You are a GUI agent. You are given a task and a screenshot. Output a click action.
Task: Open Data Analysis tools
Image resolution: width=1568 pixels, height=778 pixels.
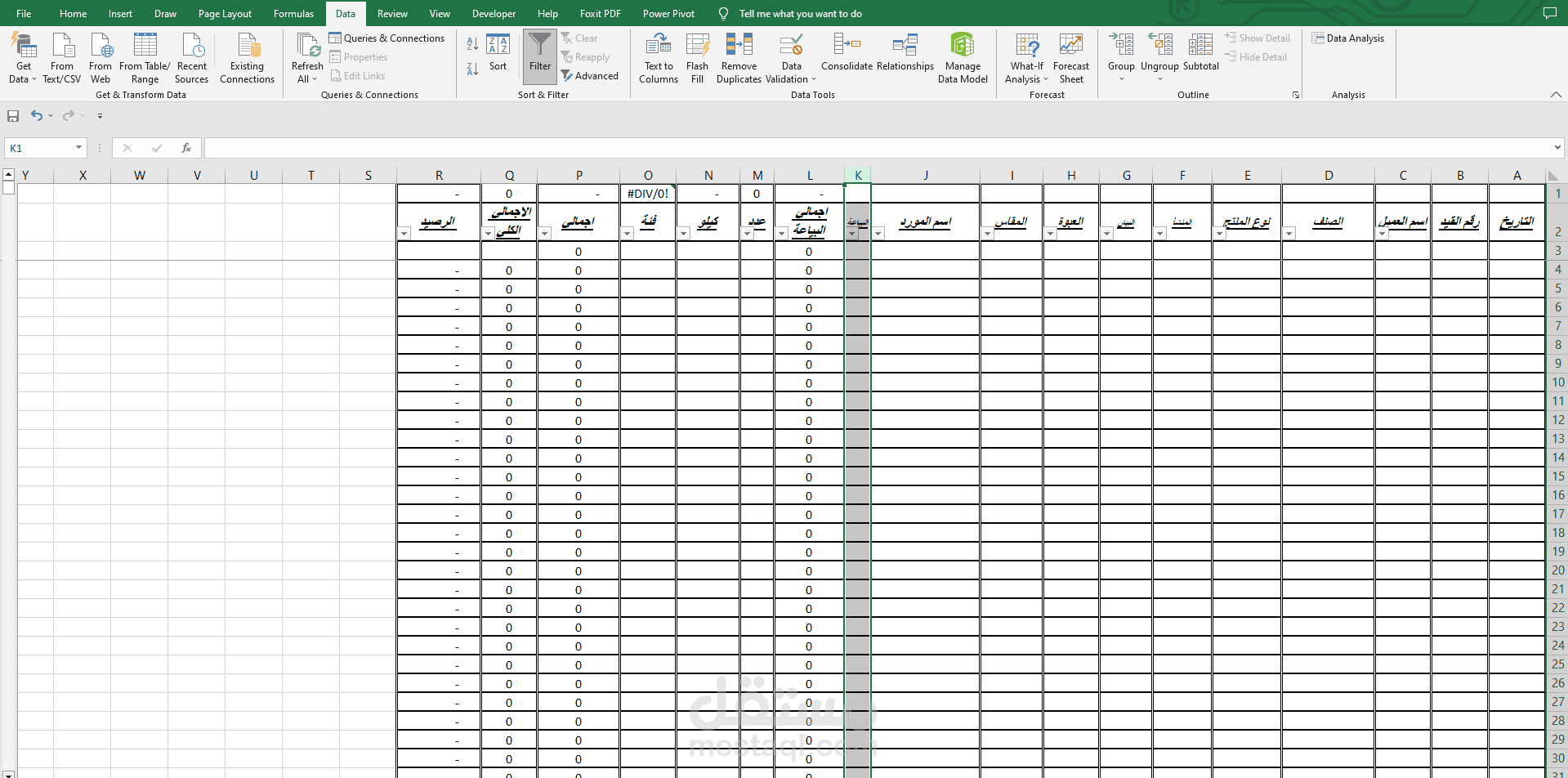1347,38
